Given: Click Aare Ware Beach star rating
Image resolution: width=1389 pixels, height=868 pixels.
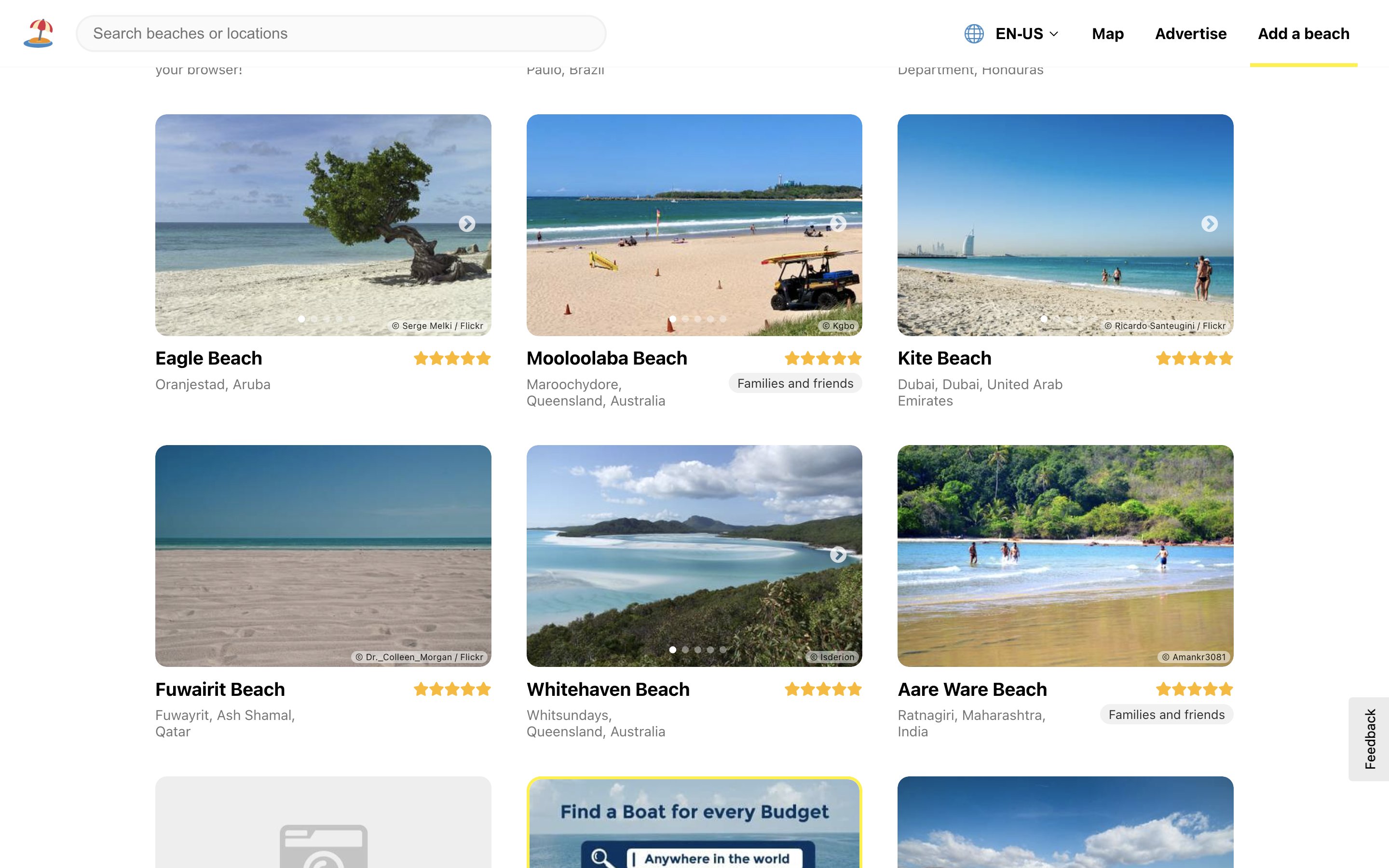Looking at the screenshot, I should (x=1194, y=690).
